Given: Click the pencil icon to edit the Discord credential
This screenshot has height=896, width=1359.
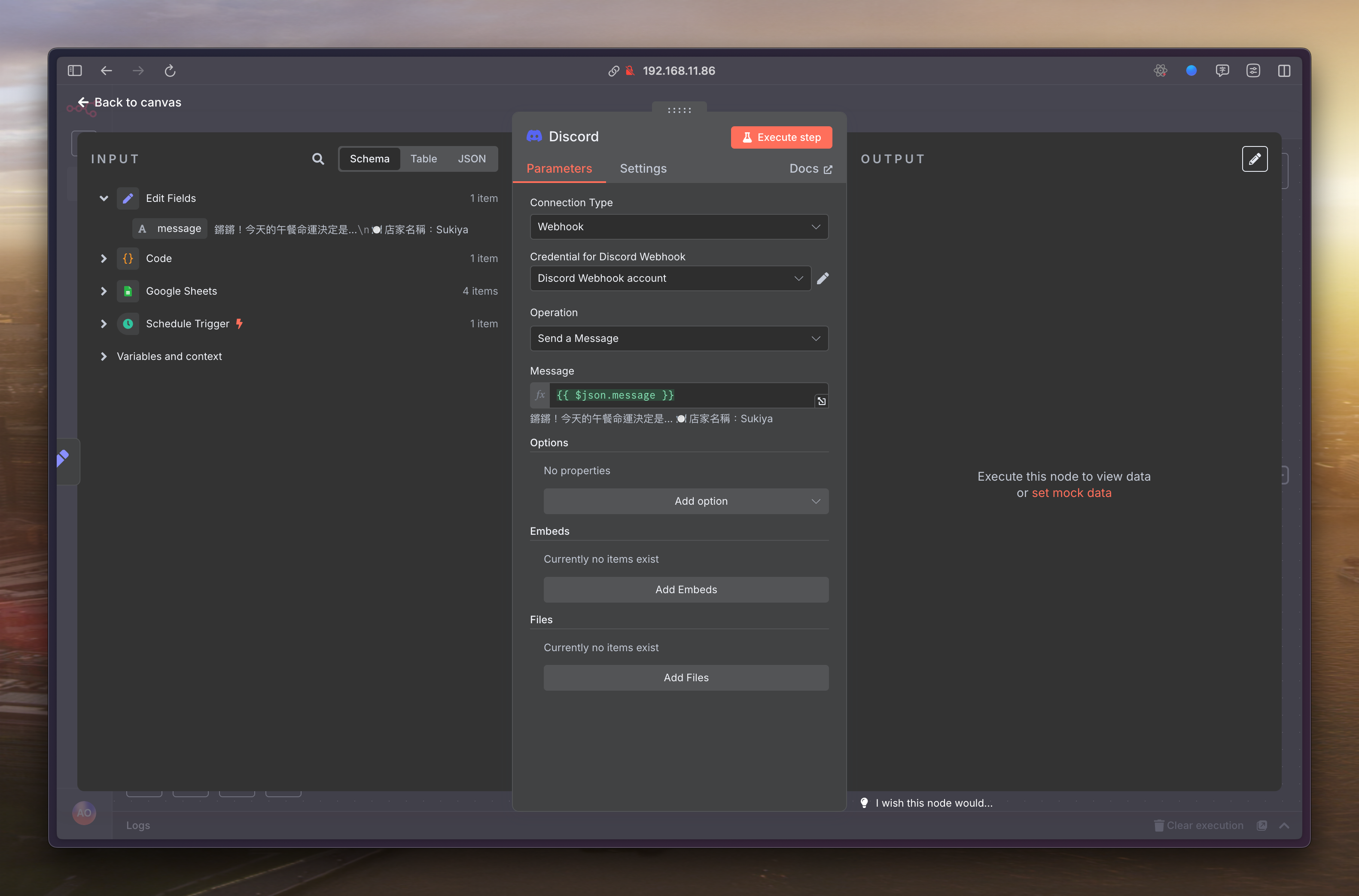Looking at the screenshot, I should click(823, 278).
